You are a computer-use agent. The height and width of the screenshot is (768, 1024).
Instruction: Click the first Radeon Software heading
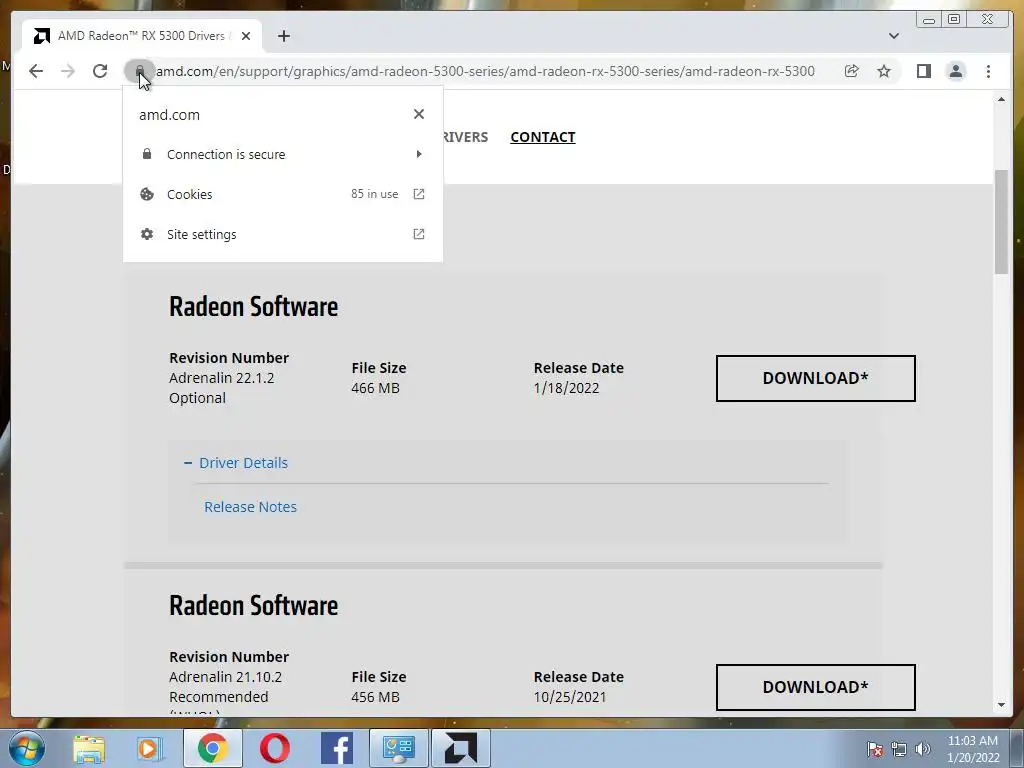coord(253,306)
